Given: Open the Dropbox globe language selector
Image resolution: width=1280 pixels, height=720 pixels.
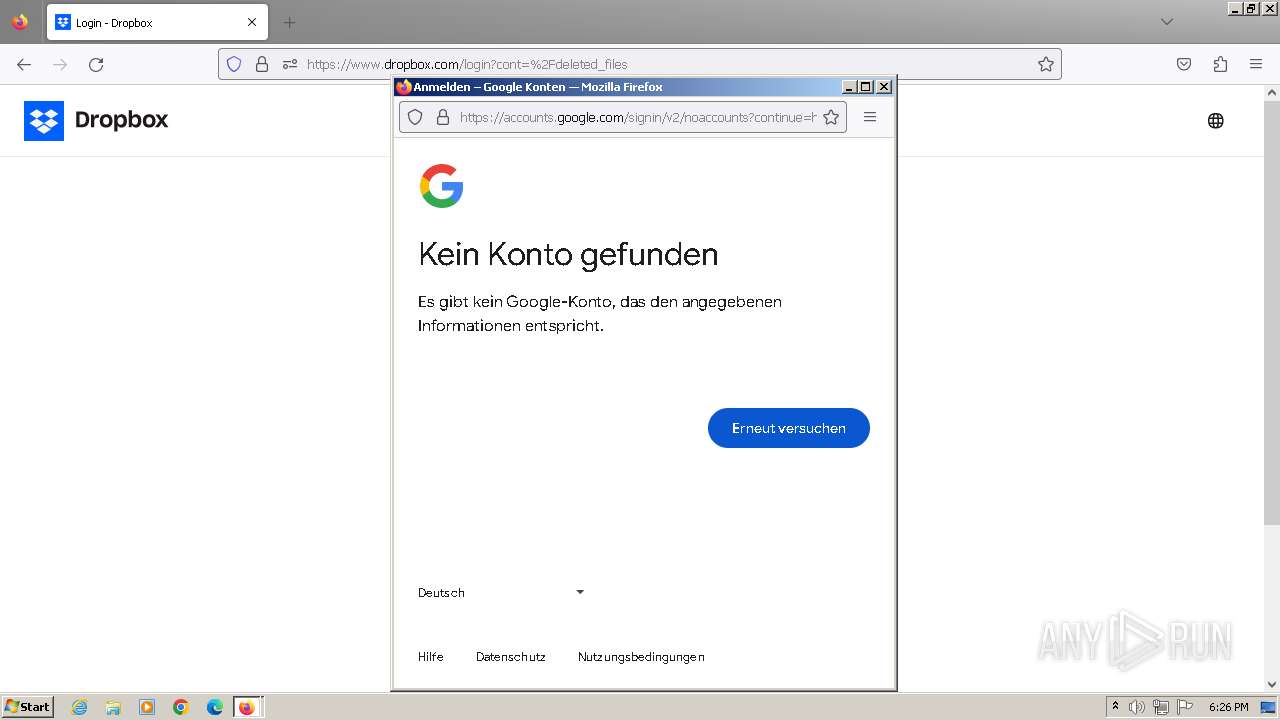Looking at the screenshot, I should (x=1216, y=121).
